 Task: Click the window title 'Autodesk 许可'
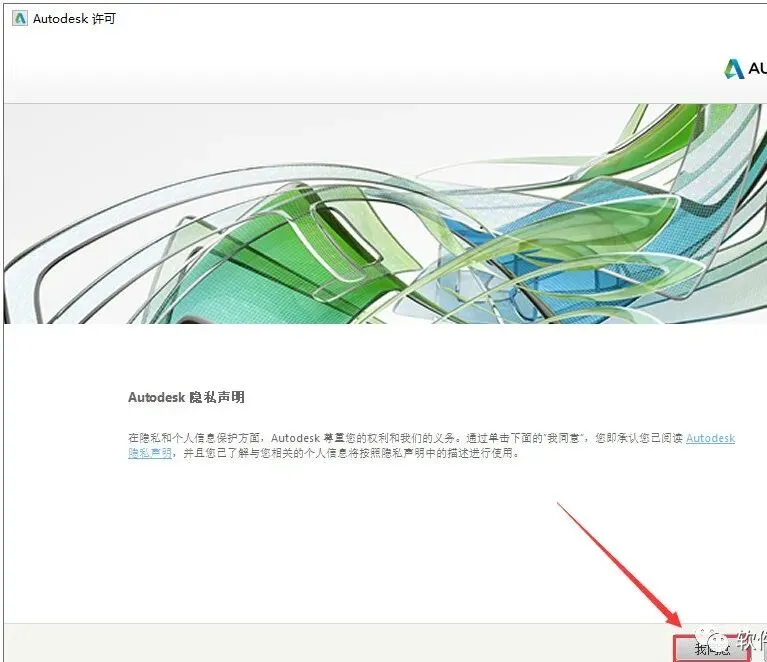tap(74, 19)
